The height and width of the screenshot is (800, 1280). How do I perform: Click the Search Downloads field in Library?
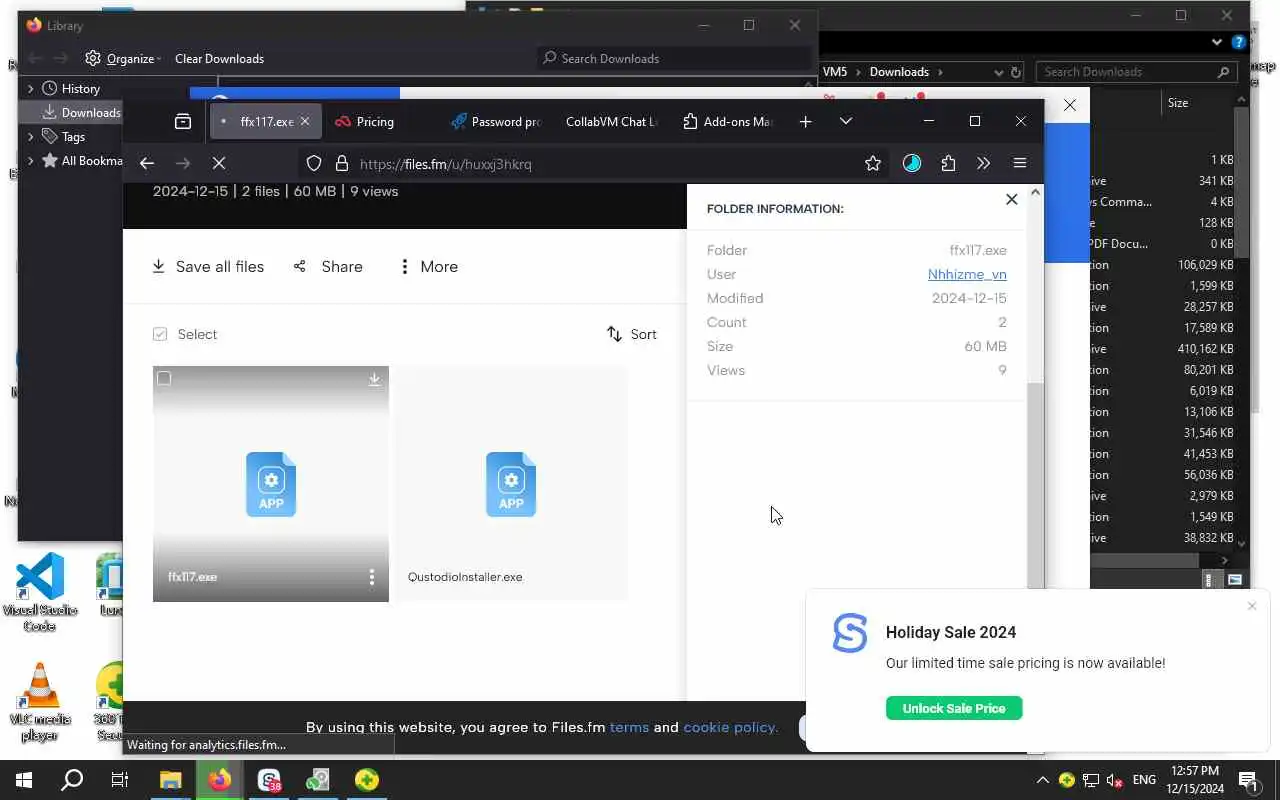point(673,58)
